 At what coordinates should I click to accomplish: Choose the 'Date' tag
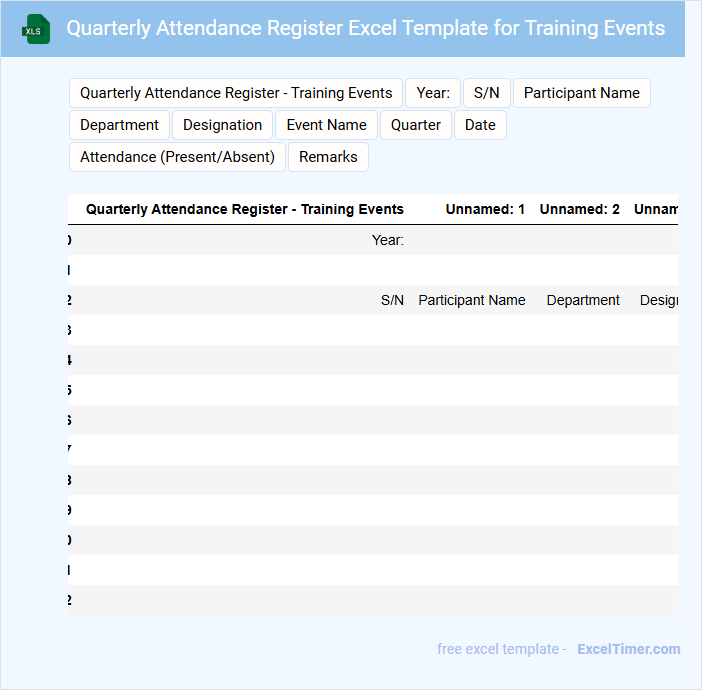pos(480,125)
